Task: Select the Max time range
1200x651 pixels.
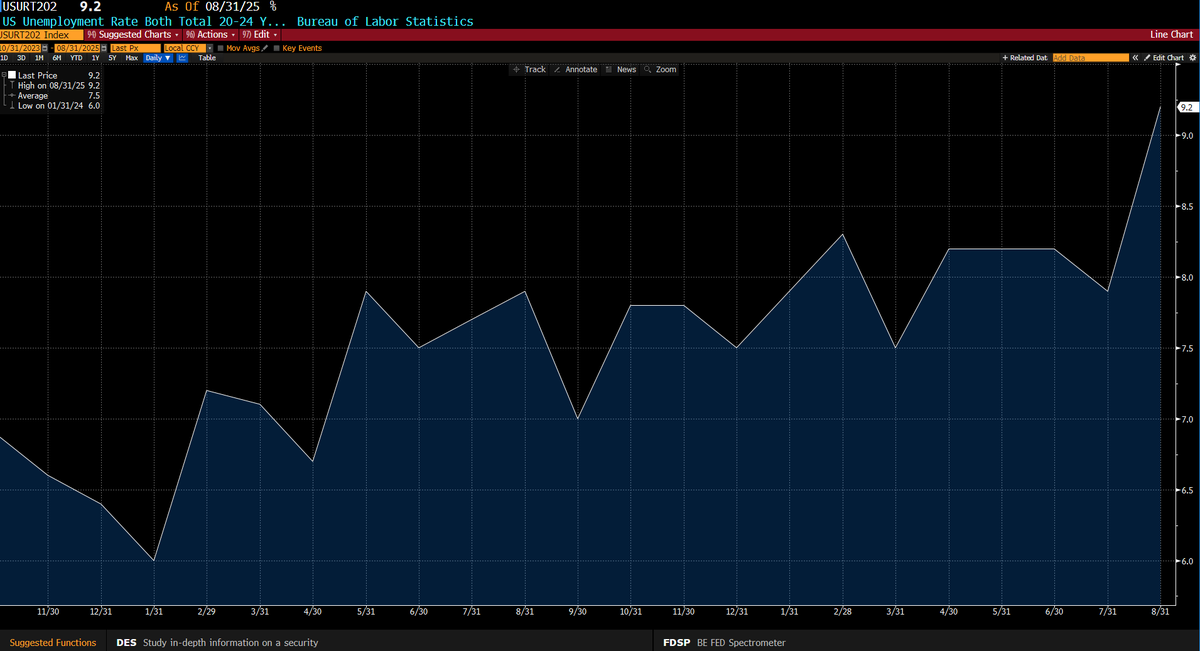Action: (131, 58)
